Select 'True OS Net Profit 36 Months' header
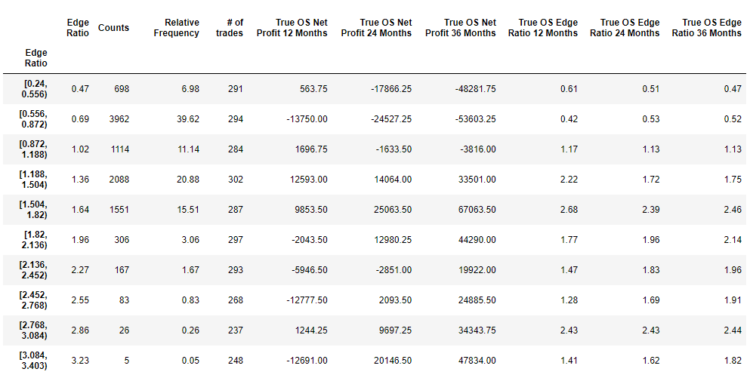This screenshot has height=378, width=750. tap(460, 28)
